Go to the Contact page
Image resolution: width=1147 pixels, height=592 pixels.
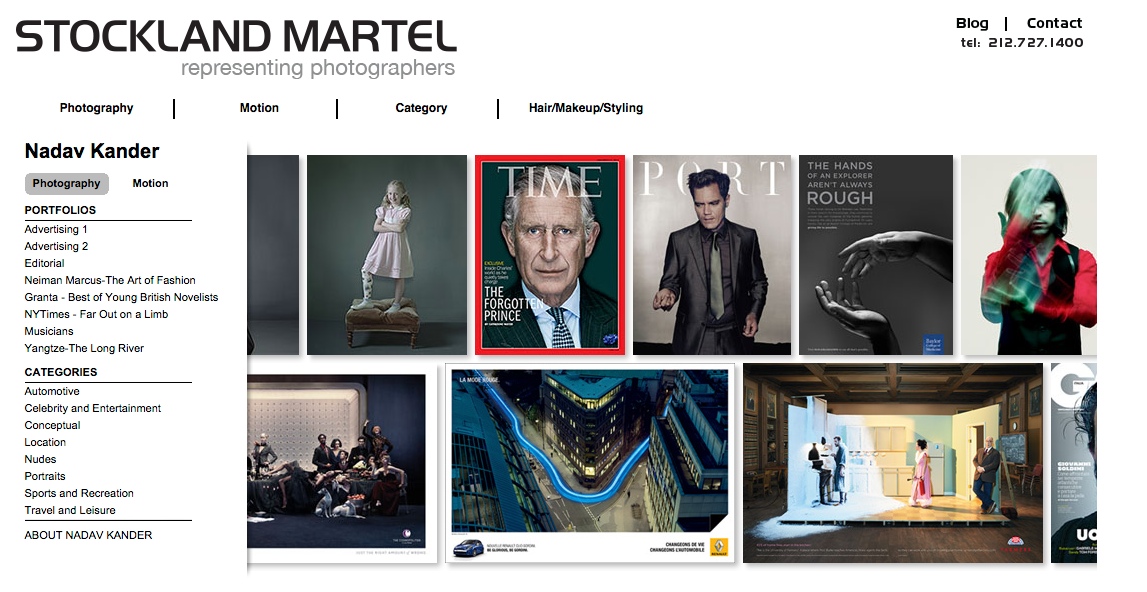pyautogui.click(x=1054, y=23)
